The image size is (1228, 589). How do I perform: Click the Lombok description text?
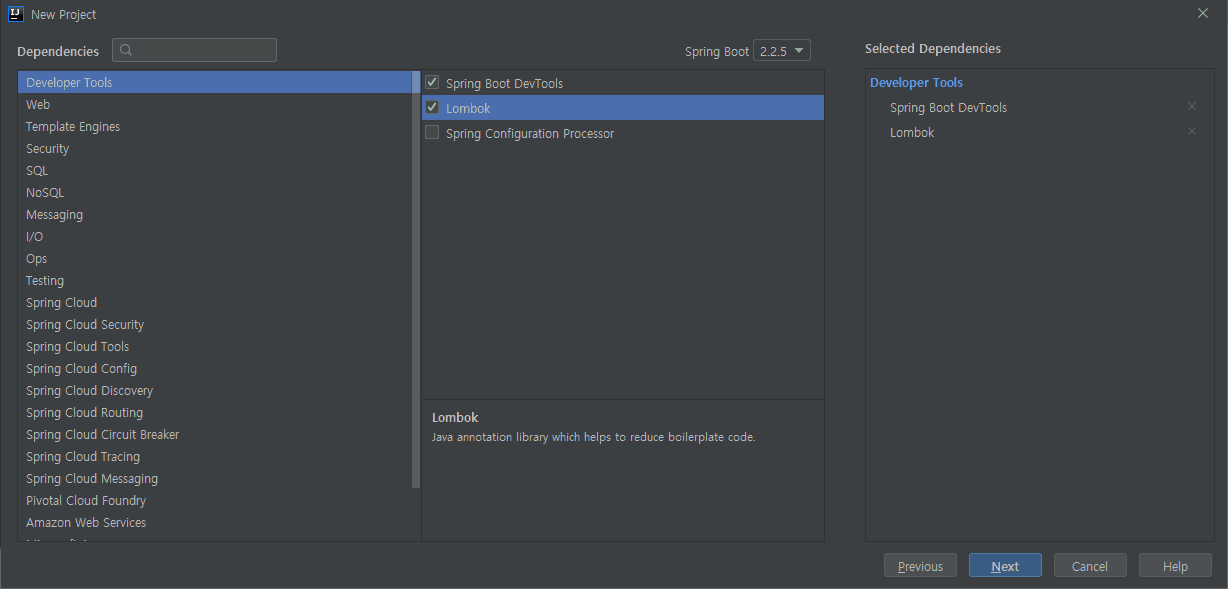593,437
